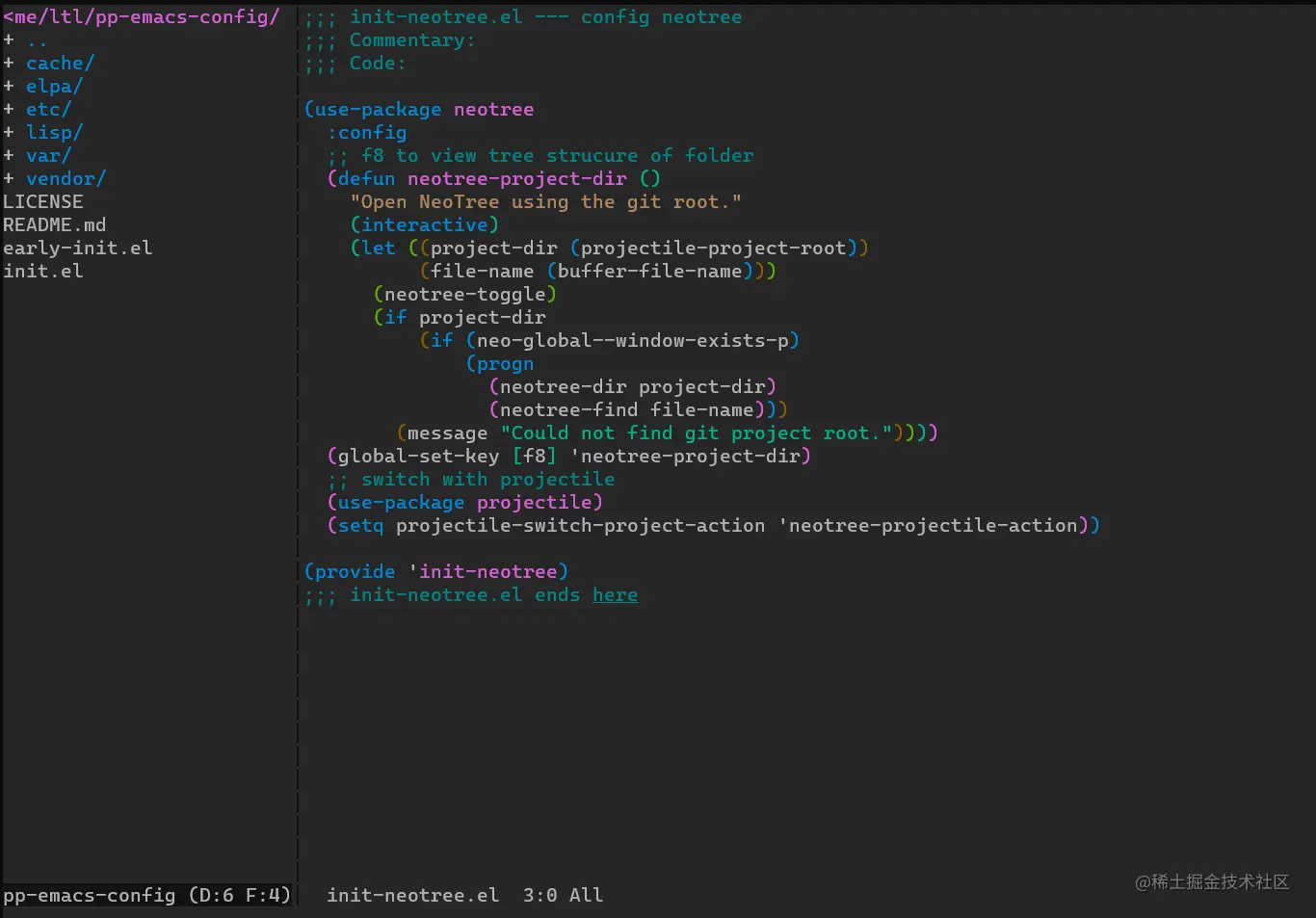
Task: Expand the vendor/ folder plus sign
Action: (x=9, y=178)
